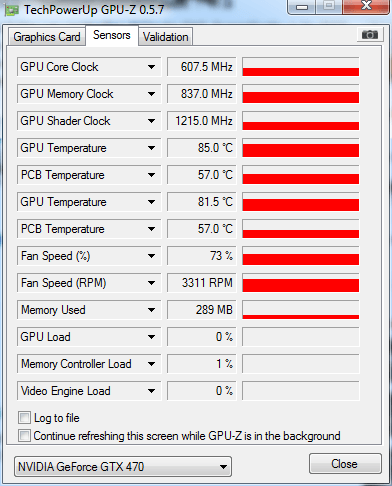392x486 pixels.
Task: Expand the Memory Used sensor dropdown
Action: click(151, 310)
